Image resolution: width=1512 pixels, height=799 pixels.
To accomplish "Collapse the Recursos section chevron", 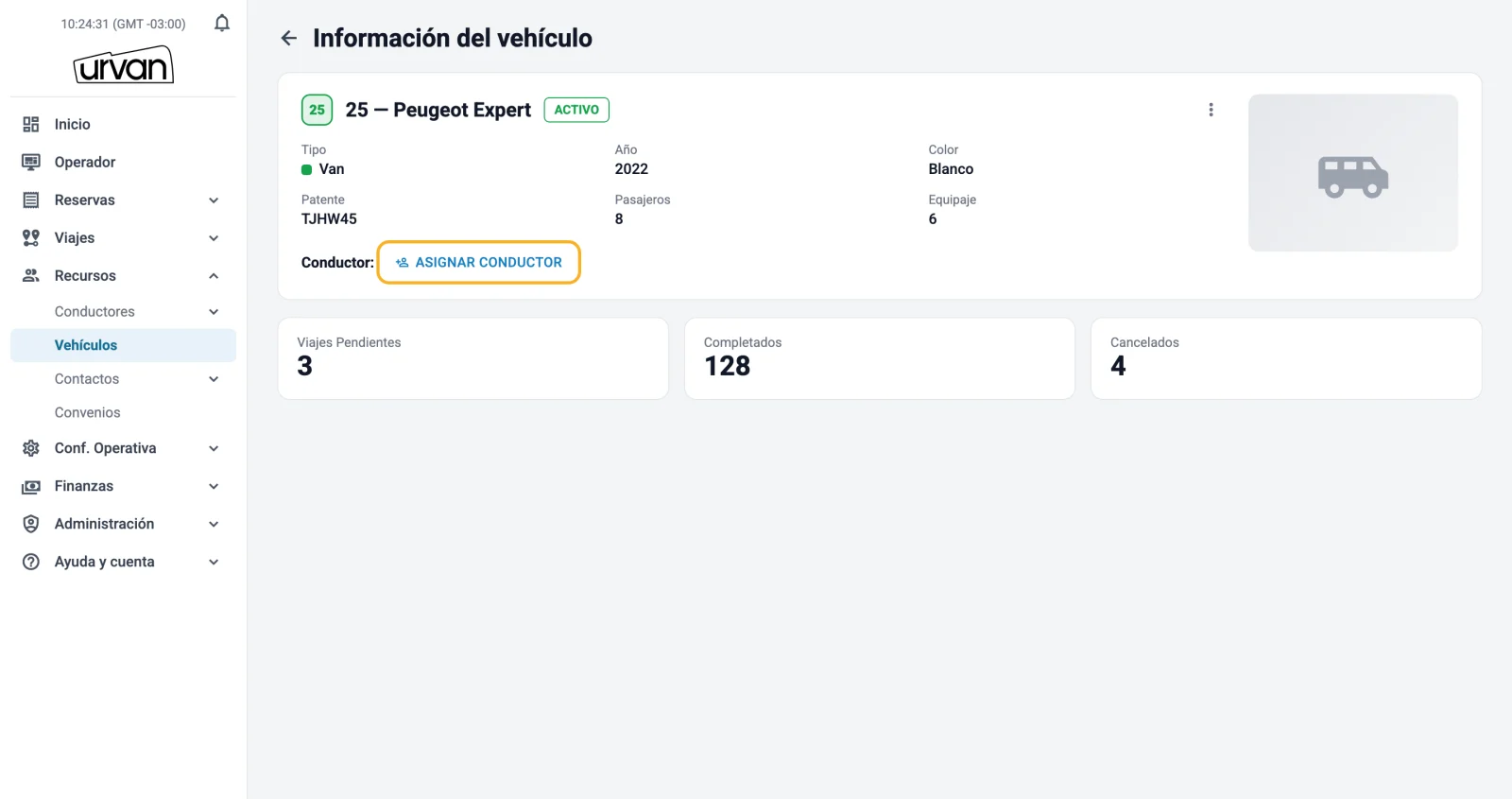I will click(x=214, y=275).
